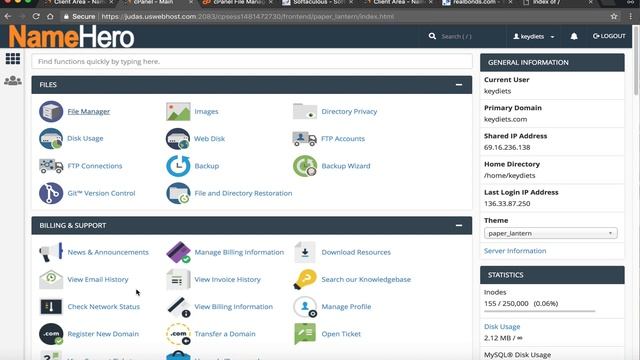640x360 pixels.
Task: Open the notifications bell icon
Action: 574,36
